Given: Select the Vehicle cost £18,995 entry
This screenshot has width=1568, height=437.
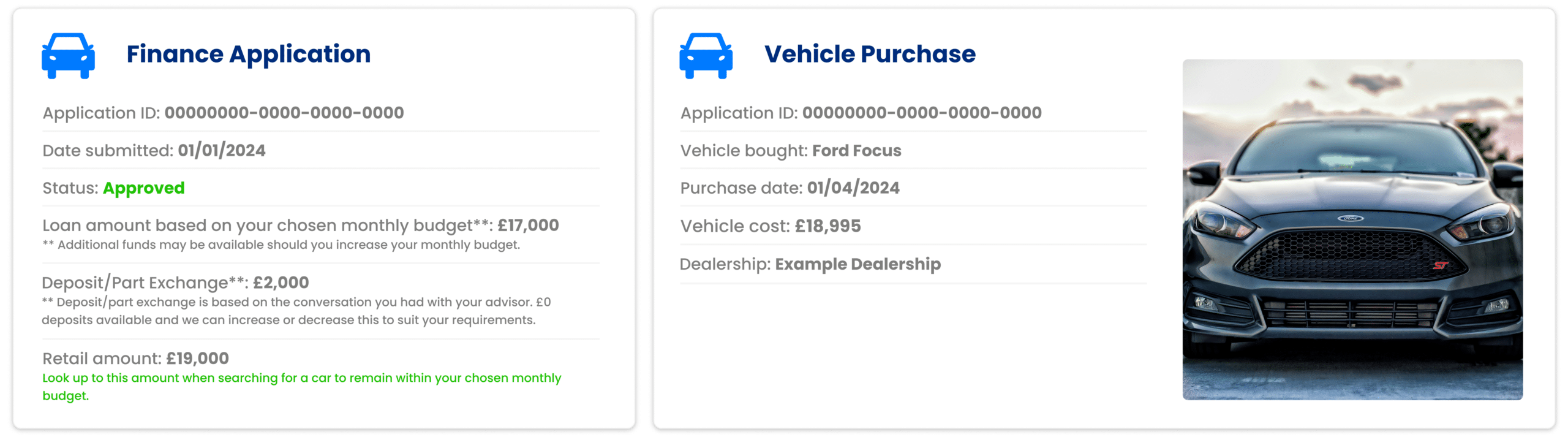Looking at the screenshot, I should (771, 226).
